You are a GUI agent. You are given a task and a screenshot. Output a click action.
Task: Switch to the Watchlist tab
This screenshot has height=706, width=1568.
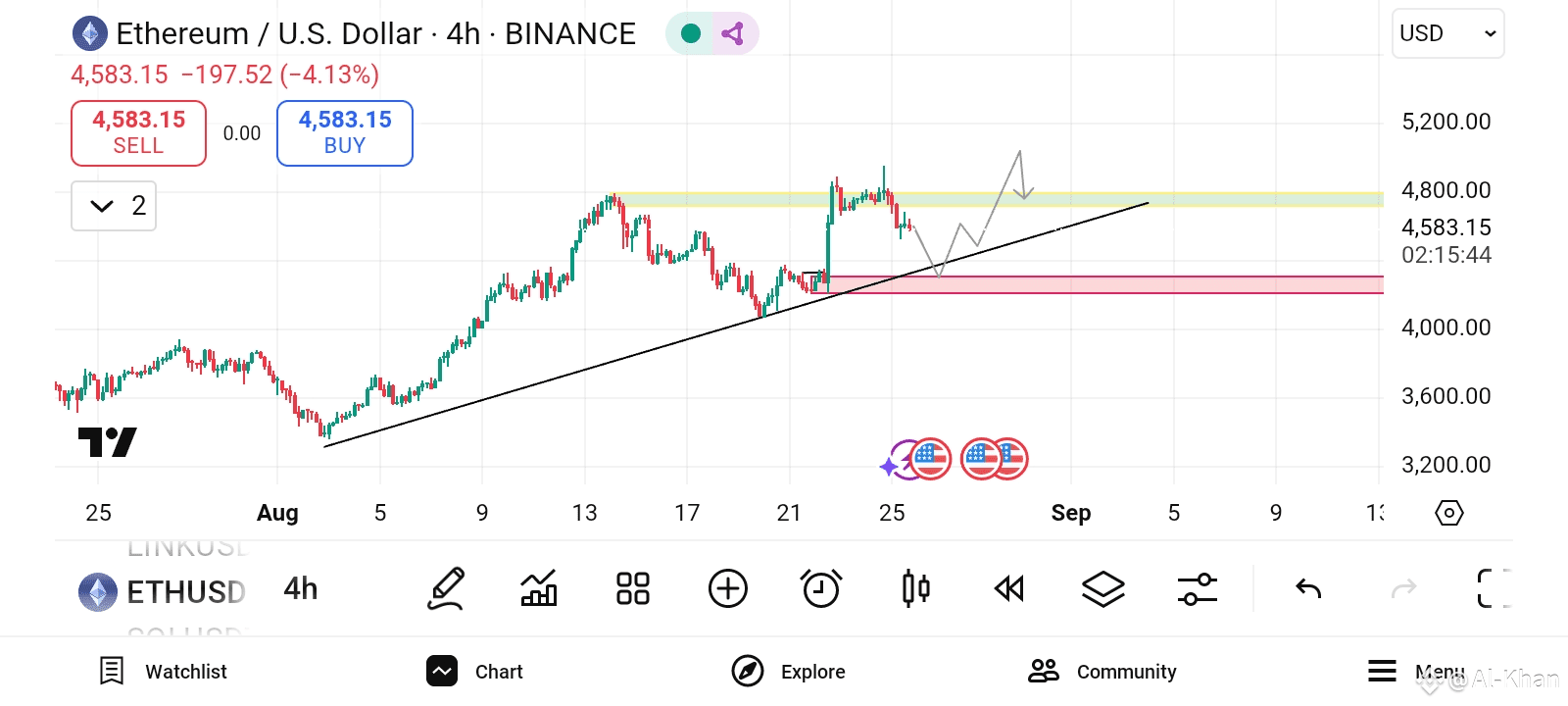point(164,672)
